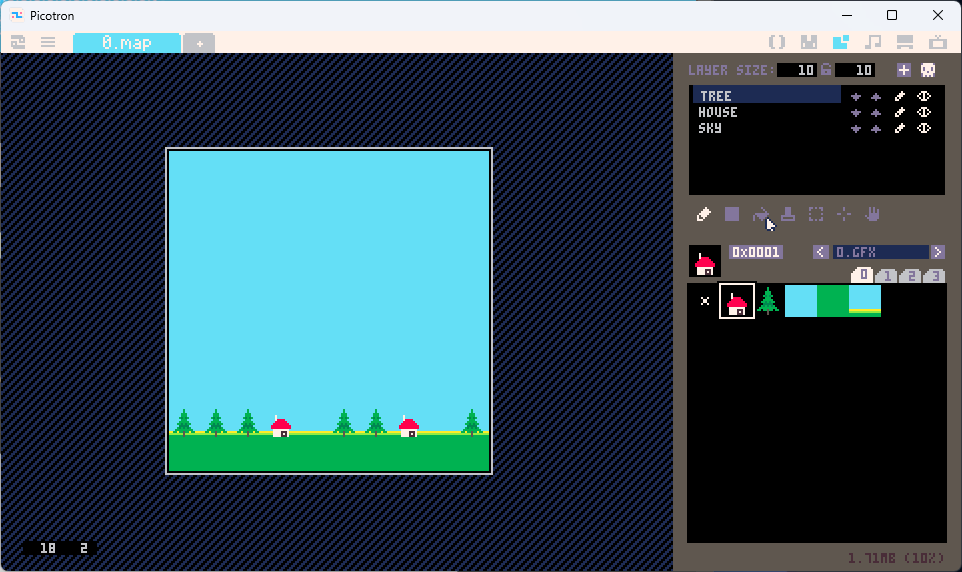
Task: Toggle the layer size lock
Action: point(826,69)
